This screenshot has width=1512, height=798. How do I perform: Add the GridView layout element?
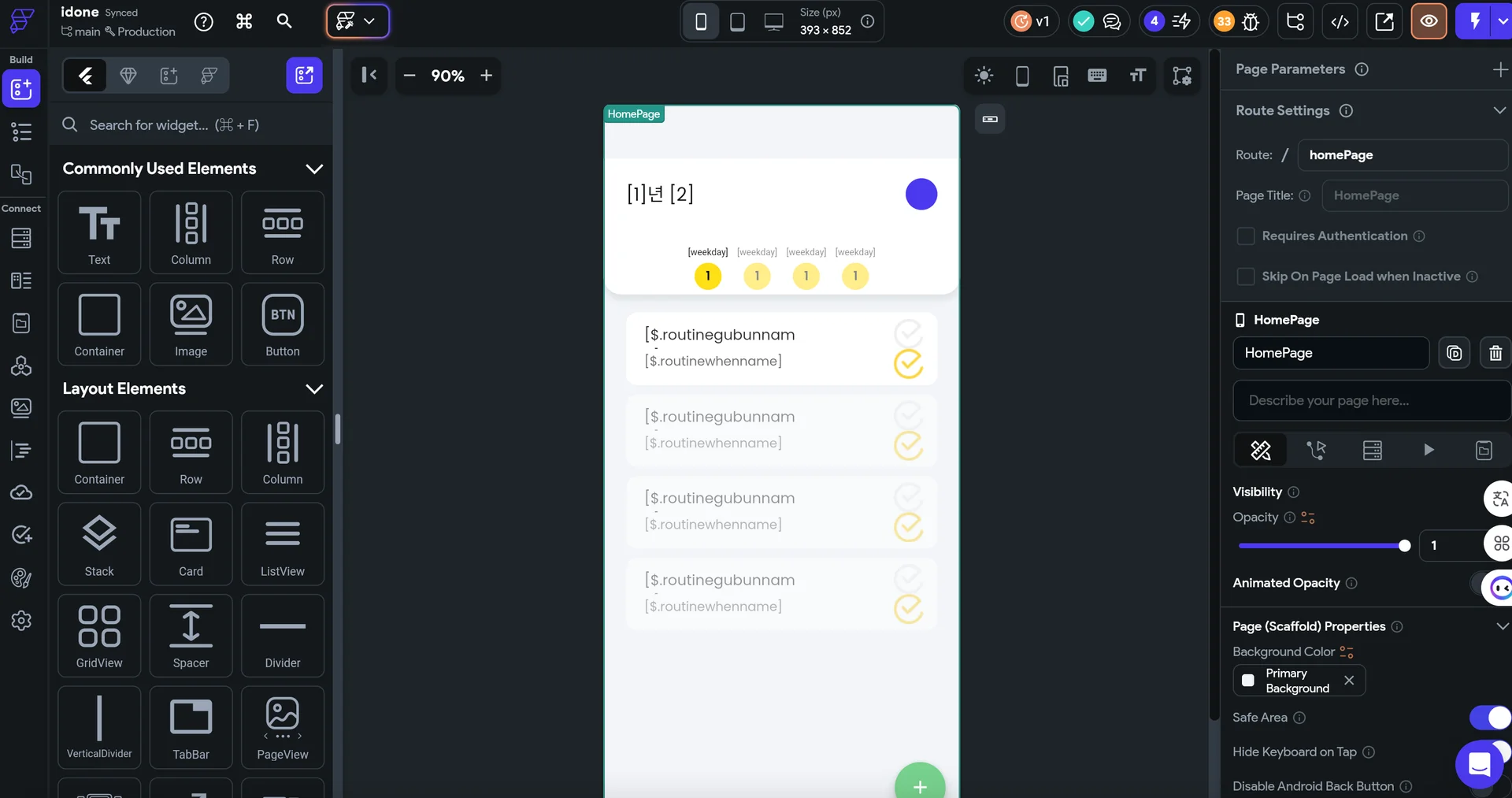pos(99,636)
